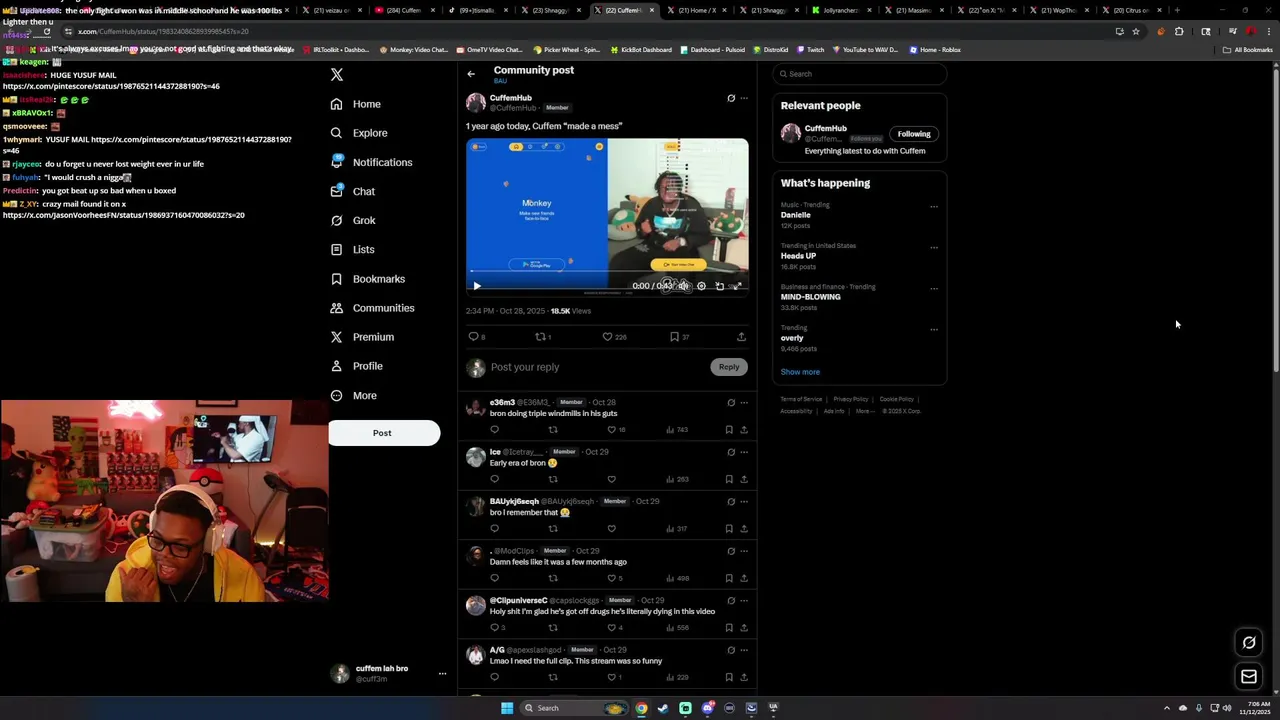Click the Grok icon on A/G's reply
The width and height of the screenshot is (1280, 720).
pos(731,650)
